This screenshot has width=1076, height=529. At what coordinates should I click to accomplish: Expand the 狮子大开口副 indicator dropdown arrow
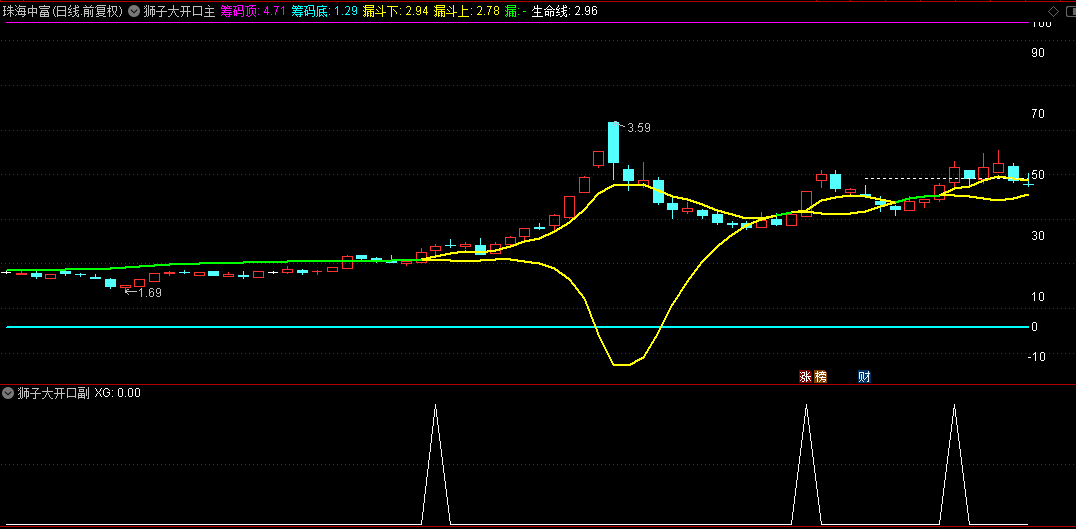[9, 393]
